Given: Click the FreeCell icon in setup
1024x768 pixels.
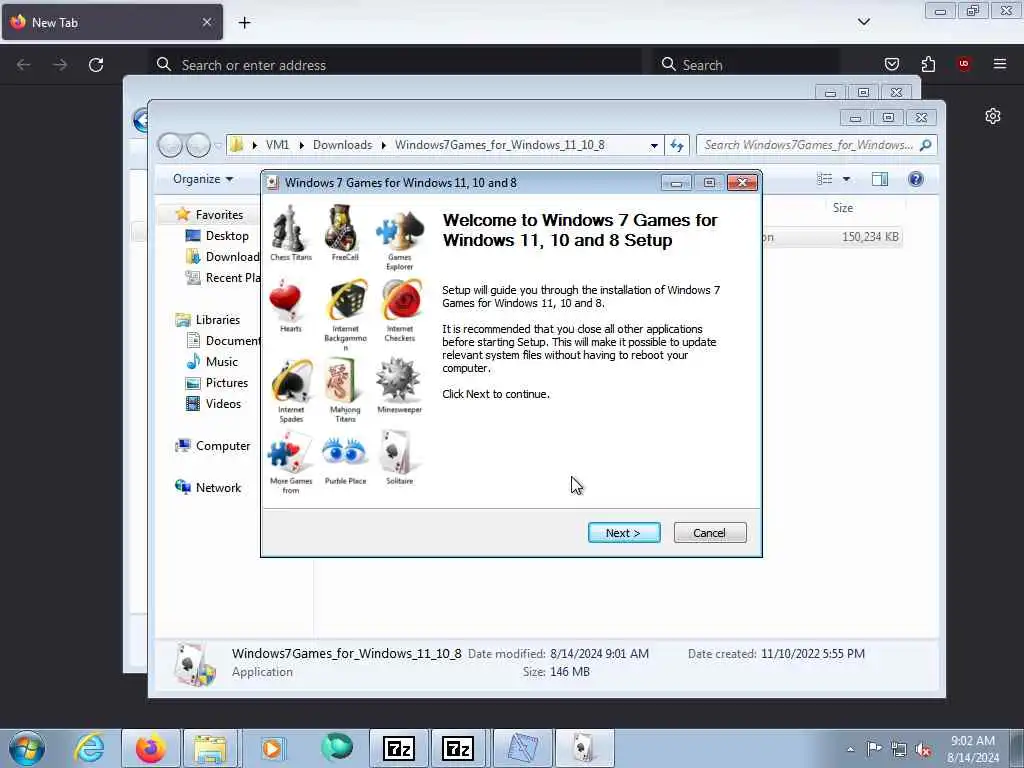Looking at the screenshot, I should (343, 228).
